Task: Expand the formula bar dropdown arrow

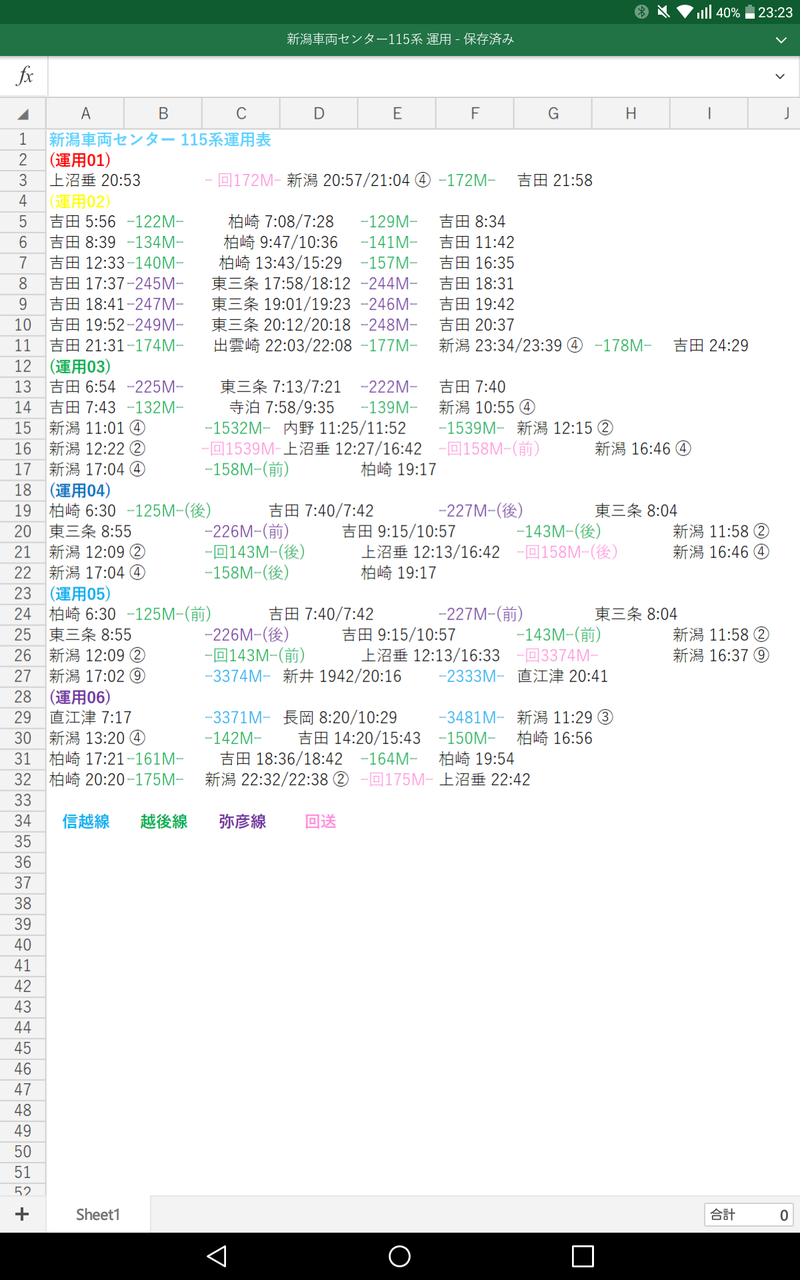Action: 780,76
